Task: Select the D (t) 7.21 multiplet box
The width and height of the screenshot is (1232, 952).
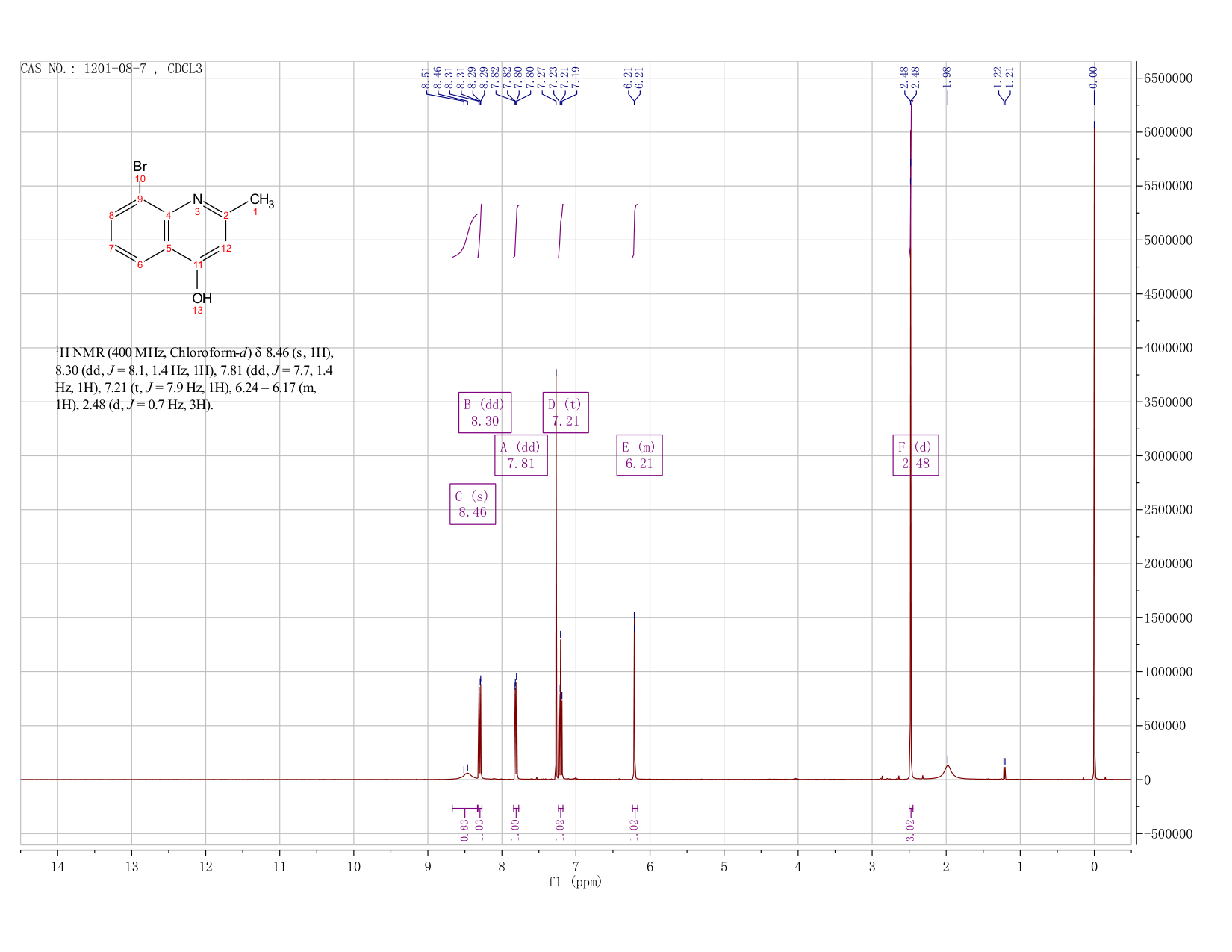Action: click(x=565, y=412)
